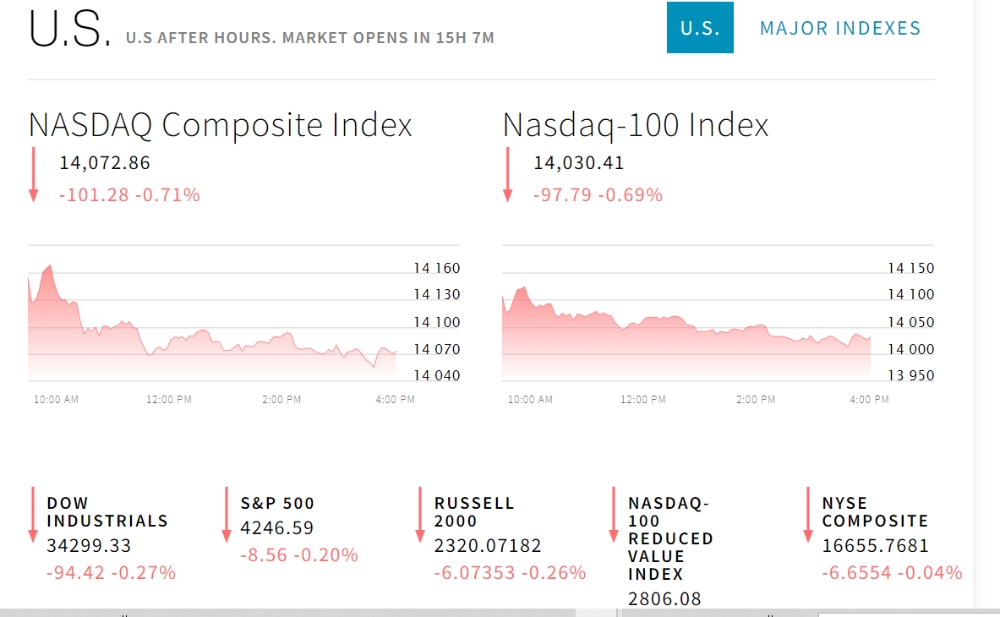
Task: Open Nasdaq-100 Reduced Value Index link
Action: click(670, 539)
